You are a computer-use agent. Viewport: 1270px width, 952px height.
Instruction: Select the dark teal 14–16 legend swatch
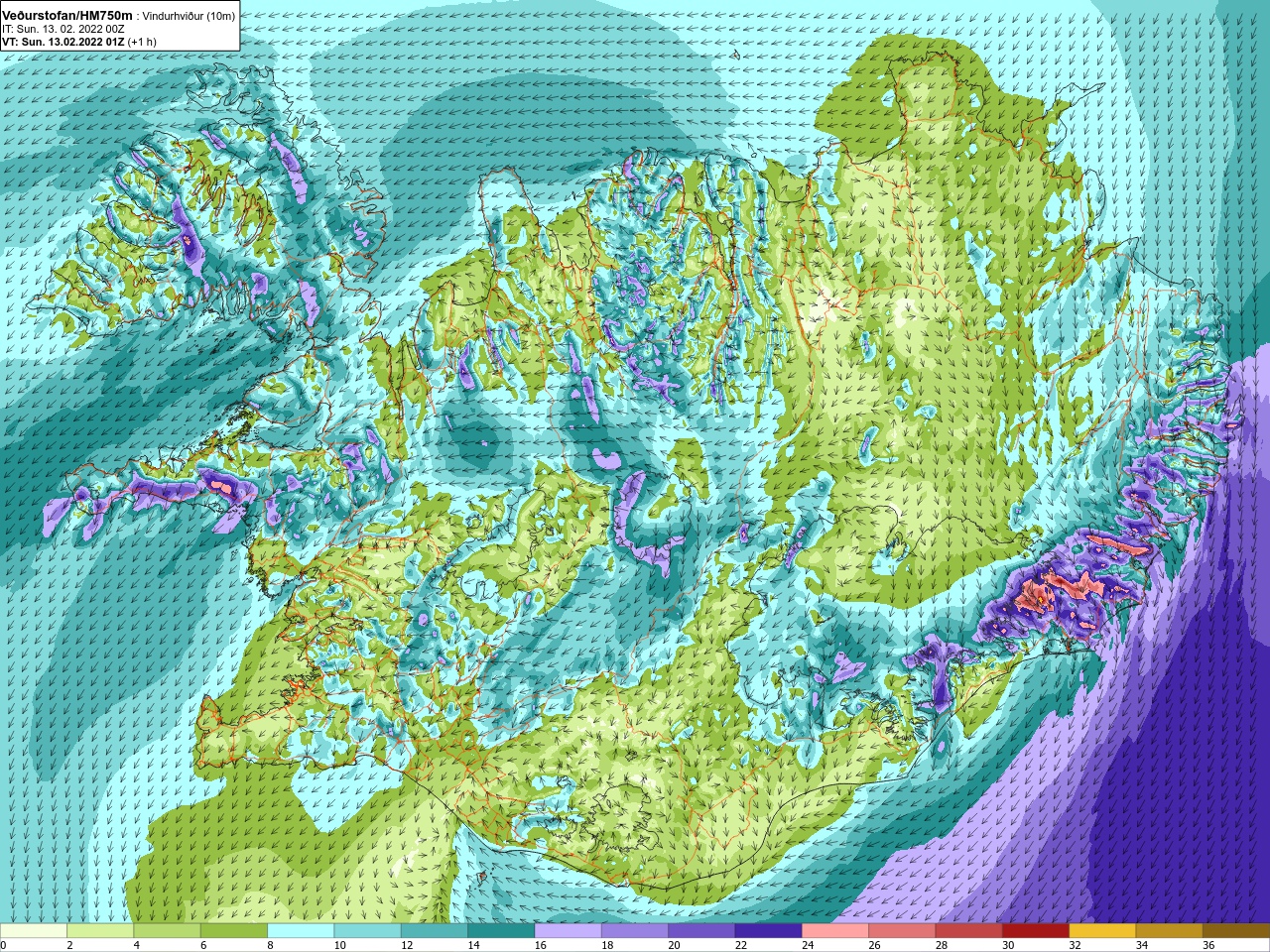[501, 931]
